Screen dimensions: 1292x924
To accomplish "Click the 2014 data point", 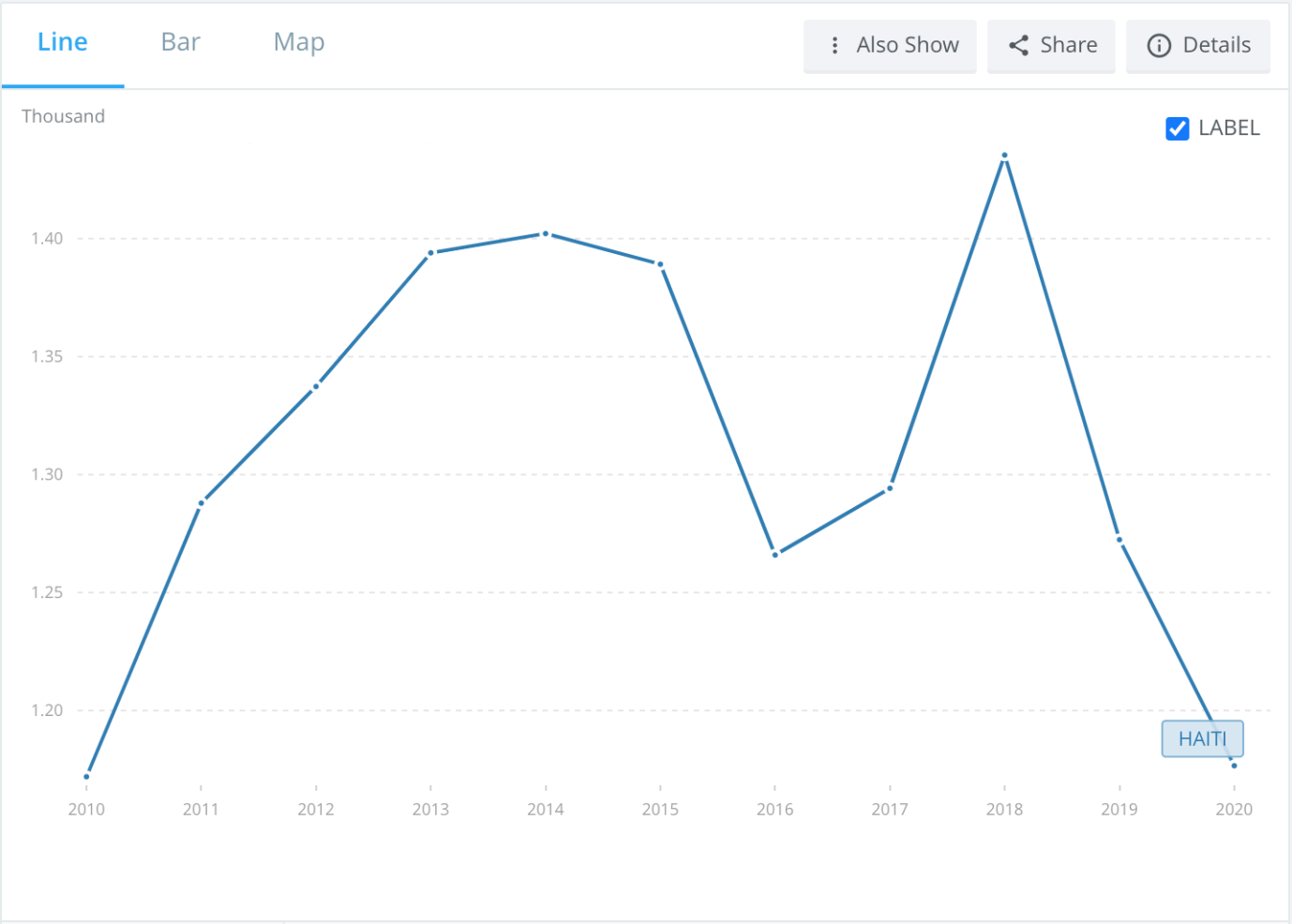I will pyautogui.click(x=546, y=233).
